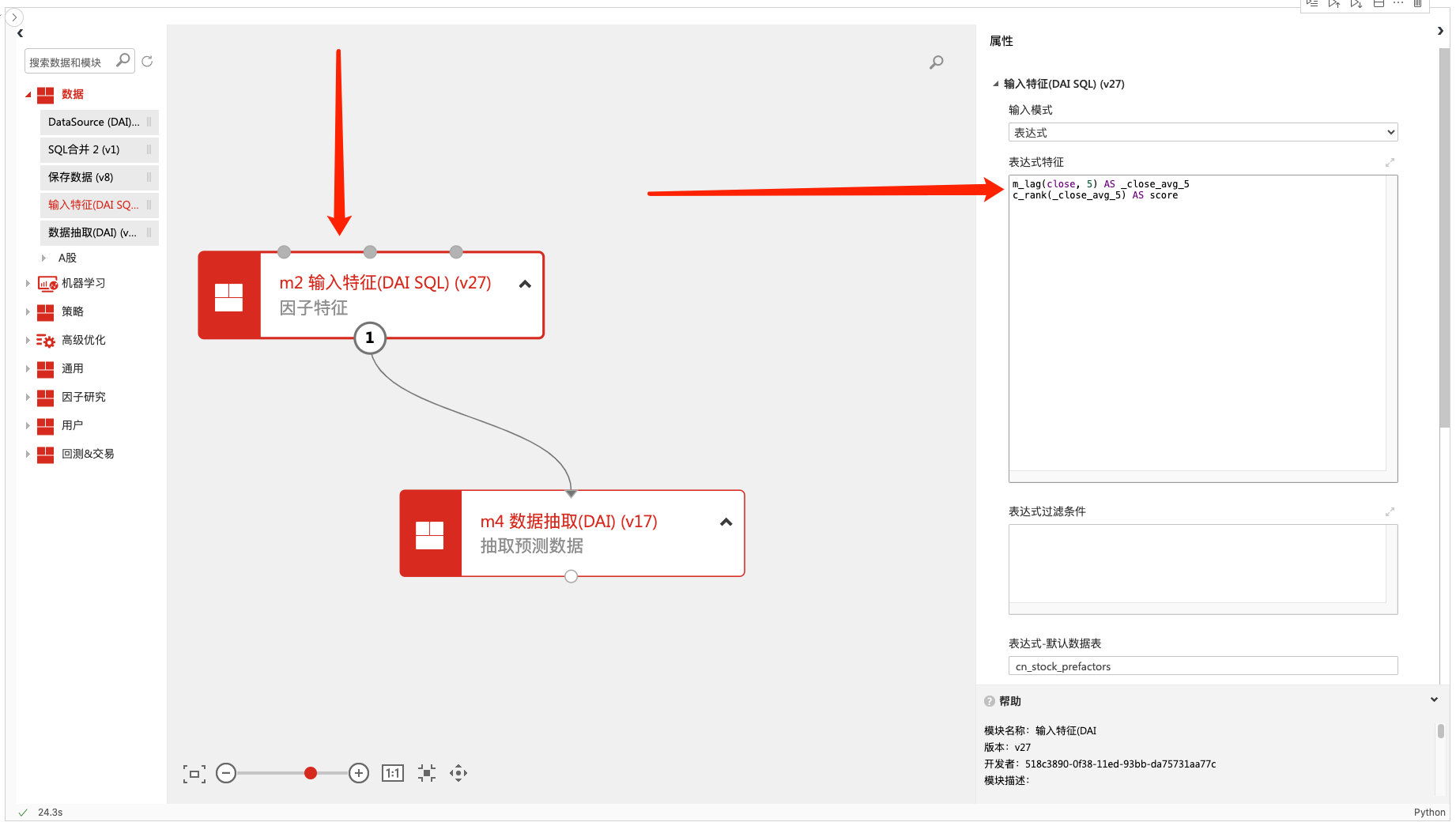Collapse the m2 输入特征 node chevron
Viewport: 1456px width, 826px height.
point(525,285)
